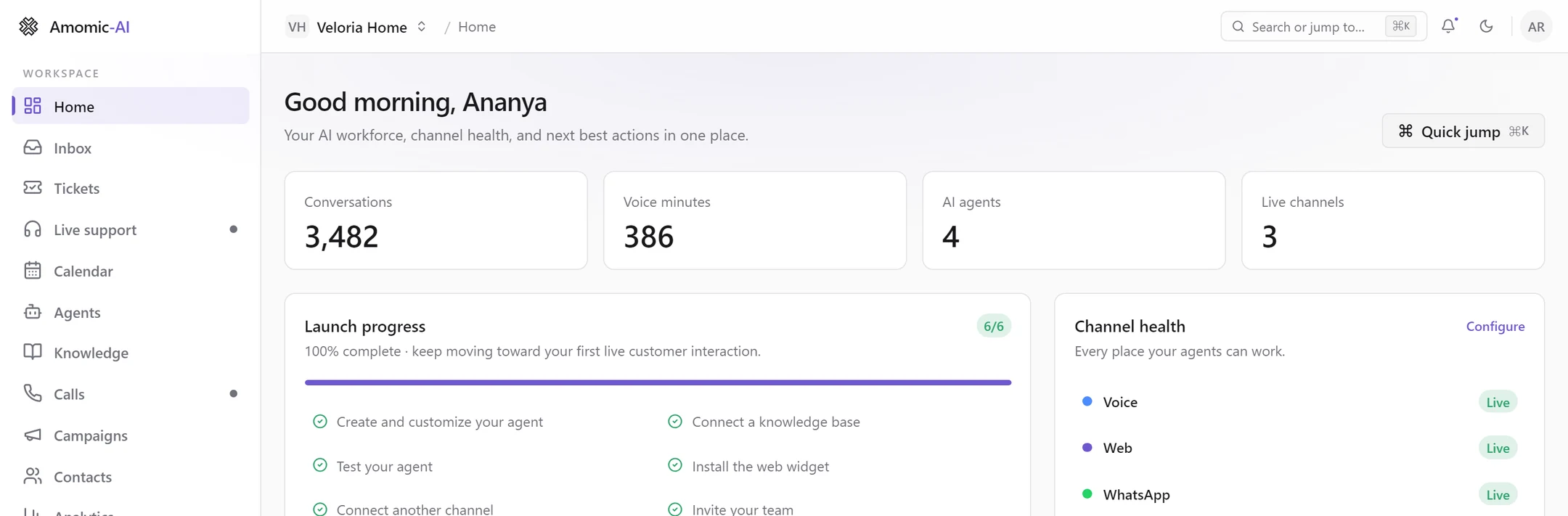Open the Calendar icon in sidebar
Viewport: 1568px width, 516px height.
[x=33, y=271]
